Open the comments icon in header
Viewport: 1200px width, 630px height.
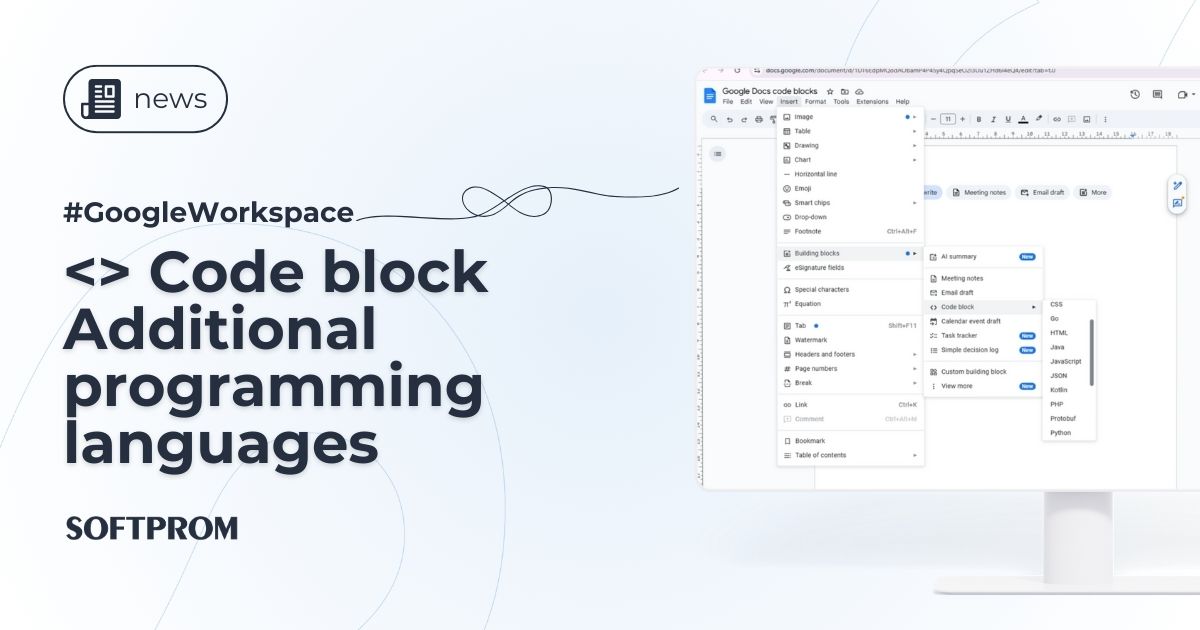(1157, 94)
